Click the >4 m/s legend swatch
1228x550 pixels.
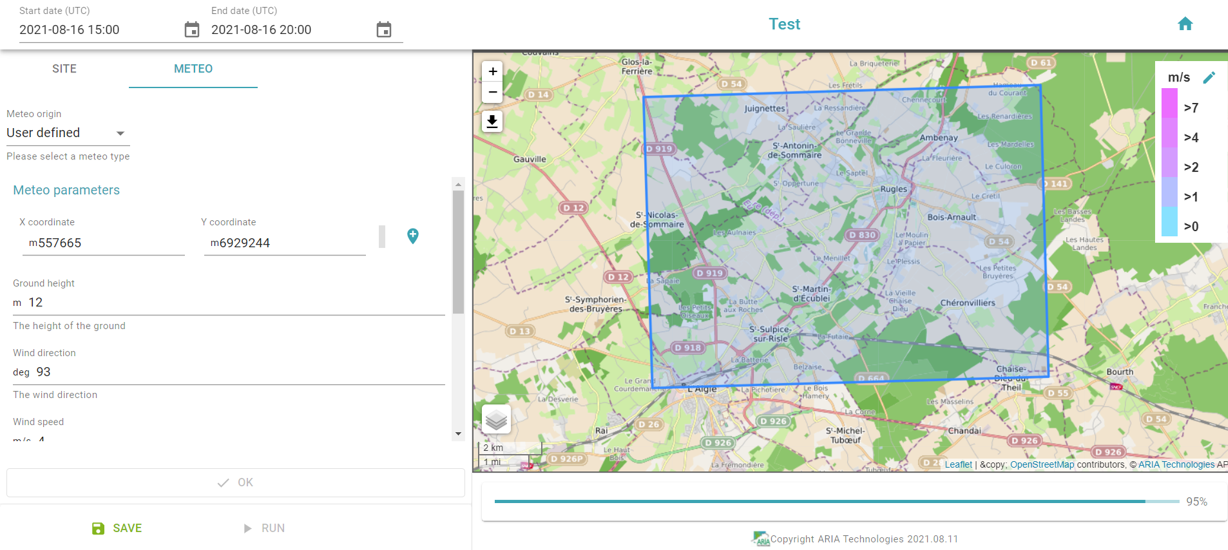coord(1169,134)
